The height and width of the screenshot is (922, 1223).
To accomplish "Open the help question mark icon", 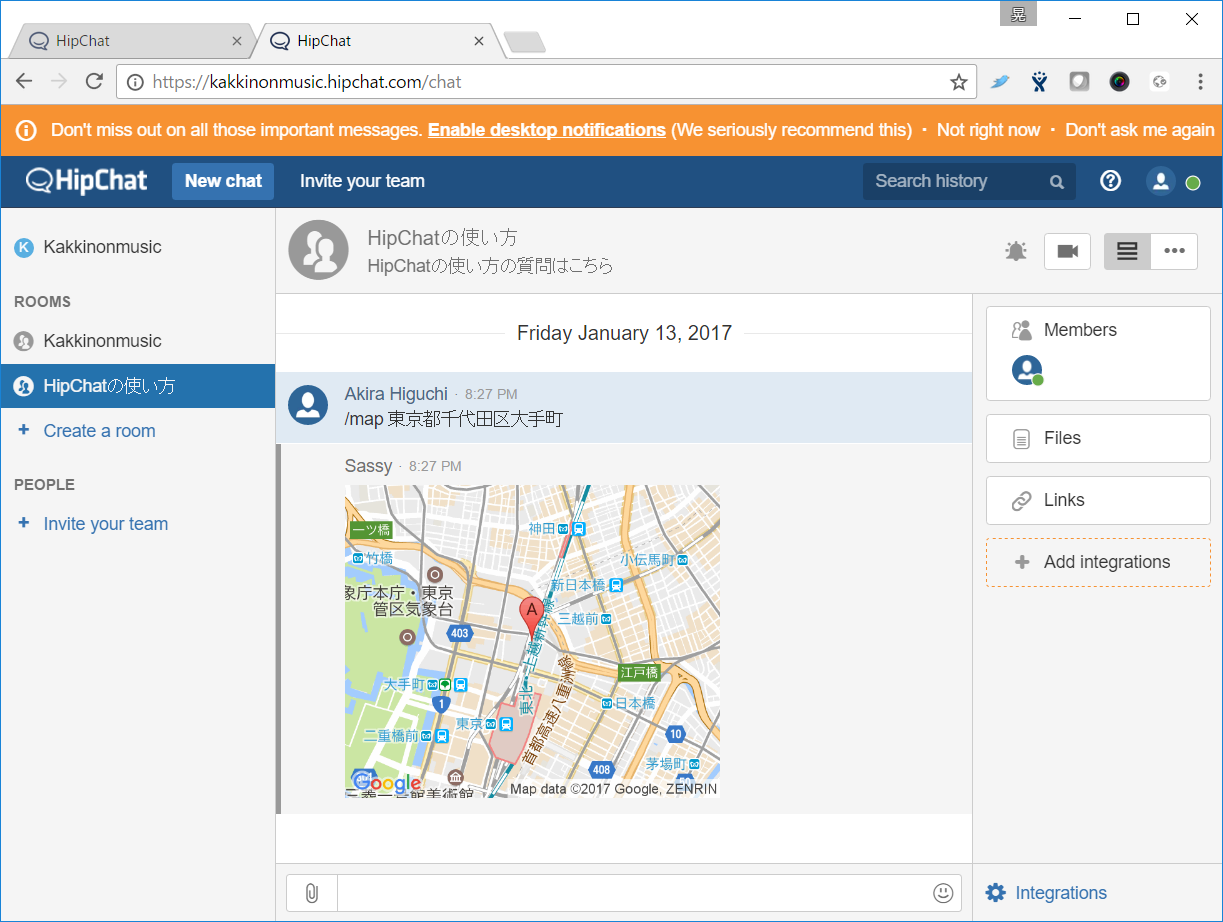I will 1110,181.
